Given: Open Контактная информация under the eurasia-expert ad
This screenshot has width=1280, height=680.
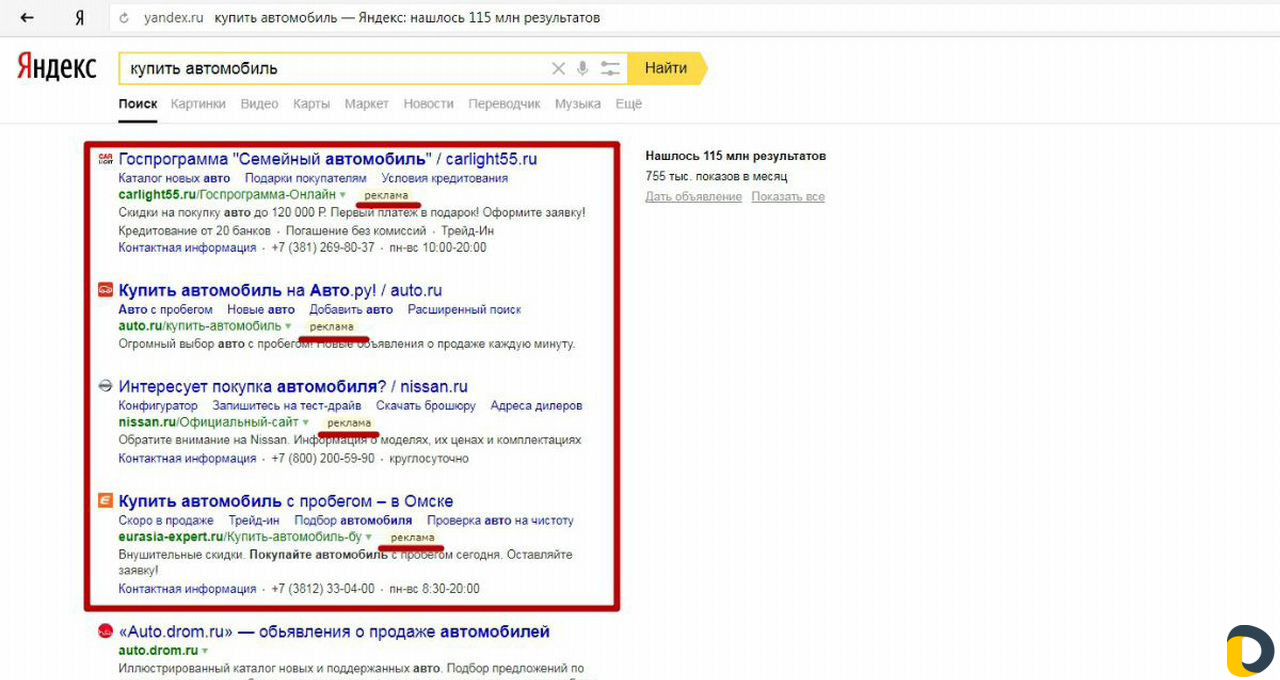Looking at the screenshot, I should pos(187,589).
